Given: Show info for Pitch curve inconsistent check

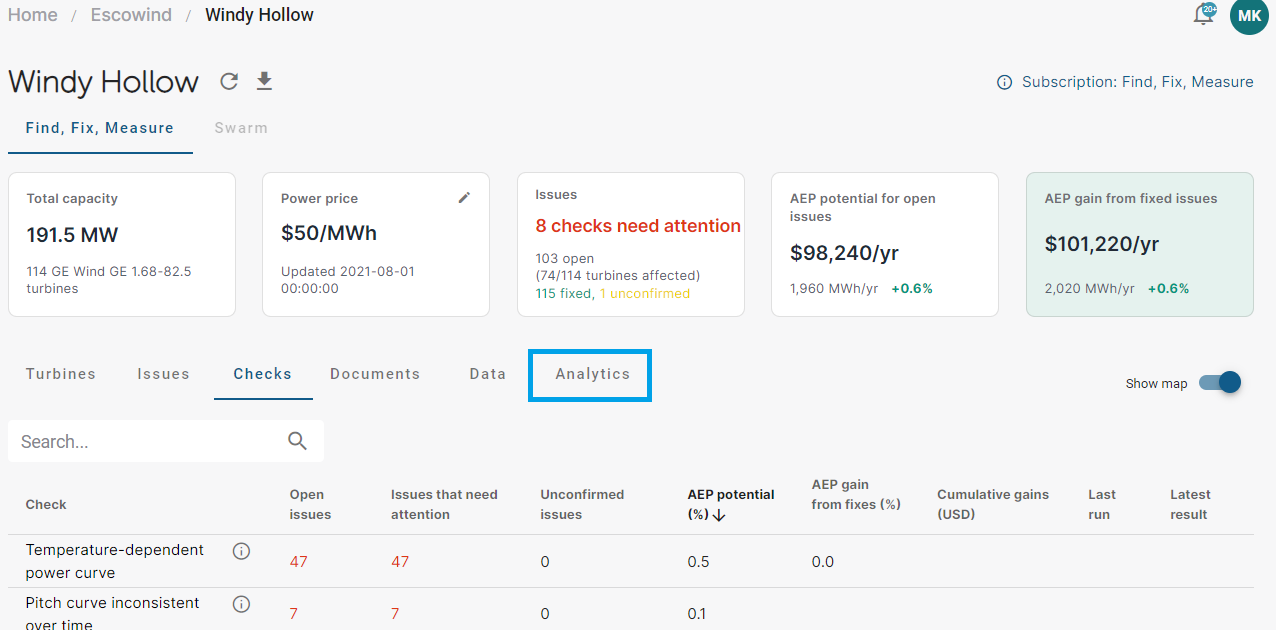Looking at the screenshot, I should pos(241,604).
